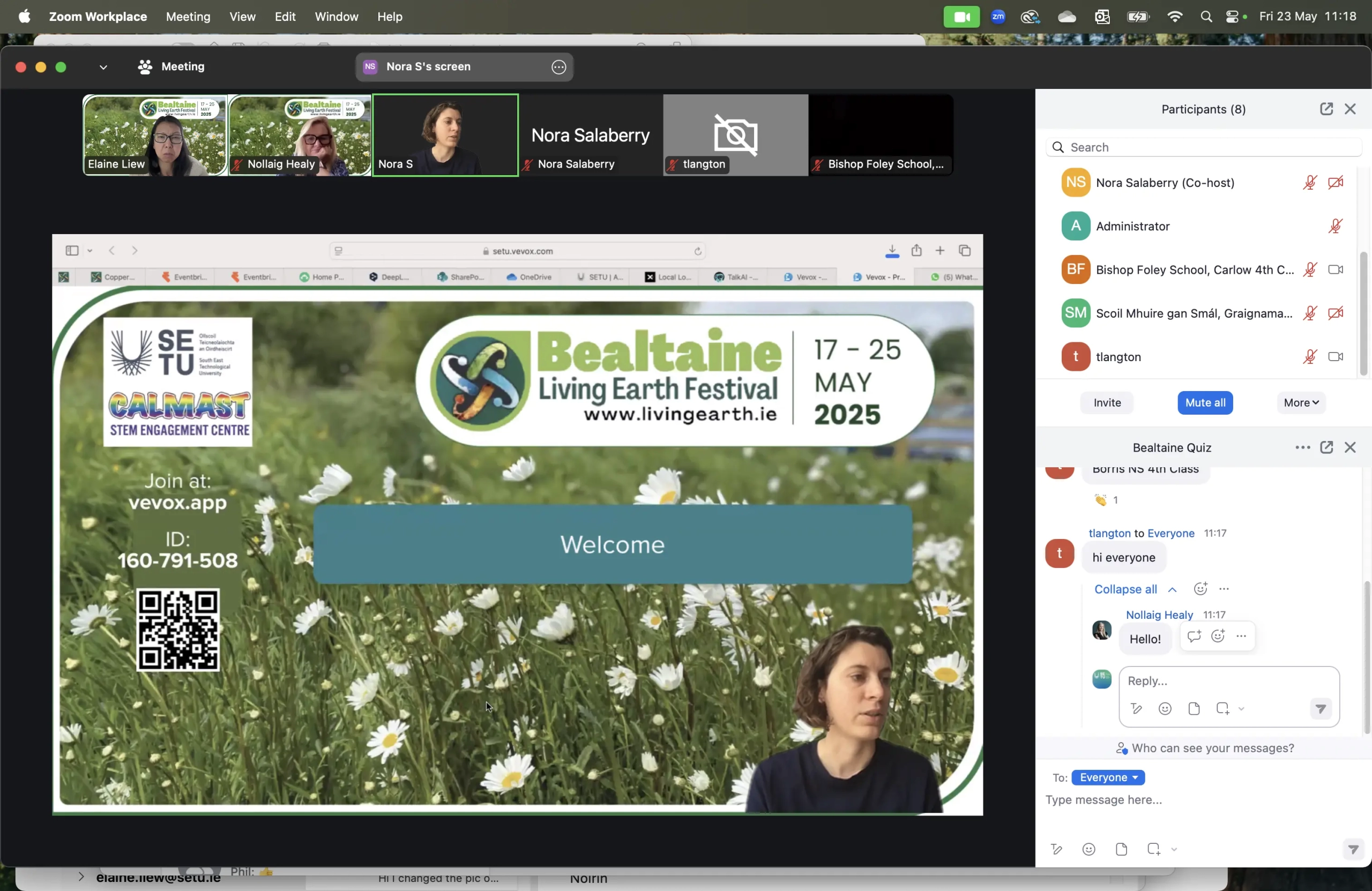
Task: Attach file from main chat toolbar
Action: (x=1121, y=849)
